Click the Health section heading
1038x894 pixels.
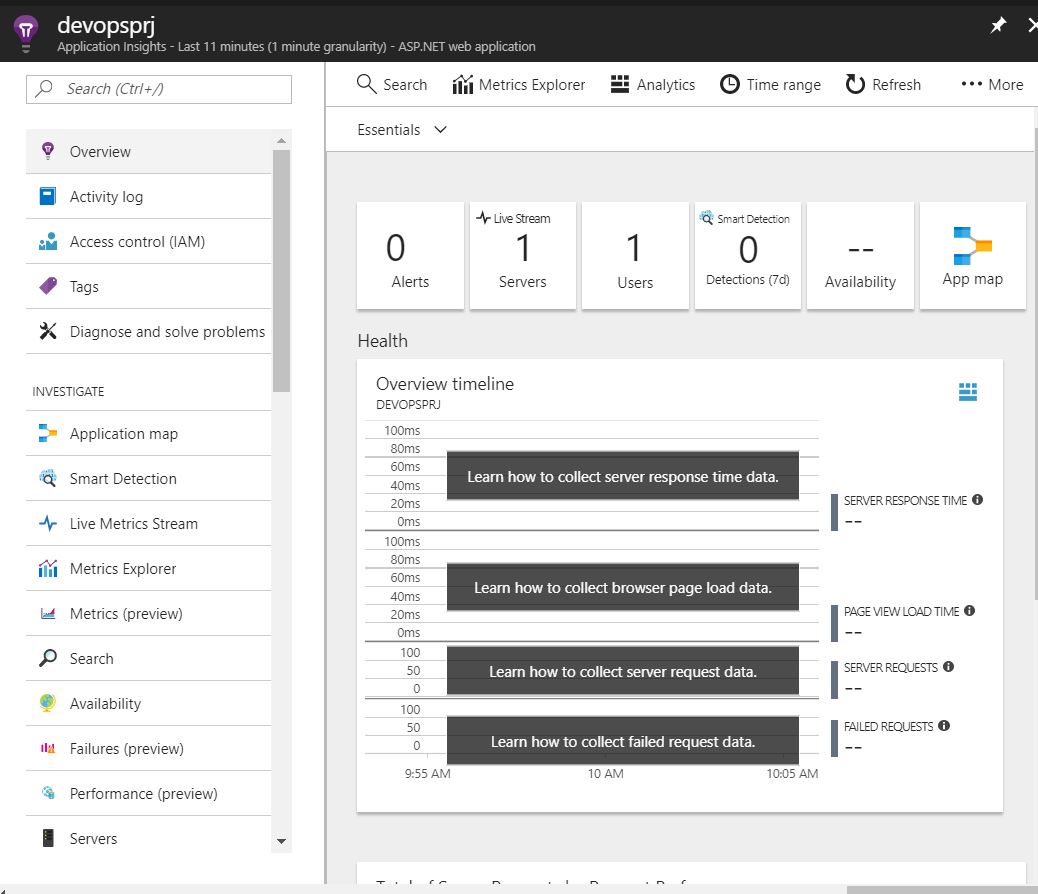pos(383,341)
